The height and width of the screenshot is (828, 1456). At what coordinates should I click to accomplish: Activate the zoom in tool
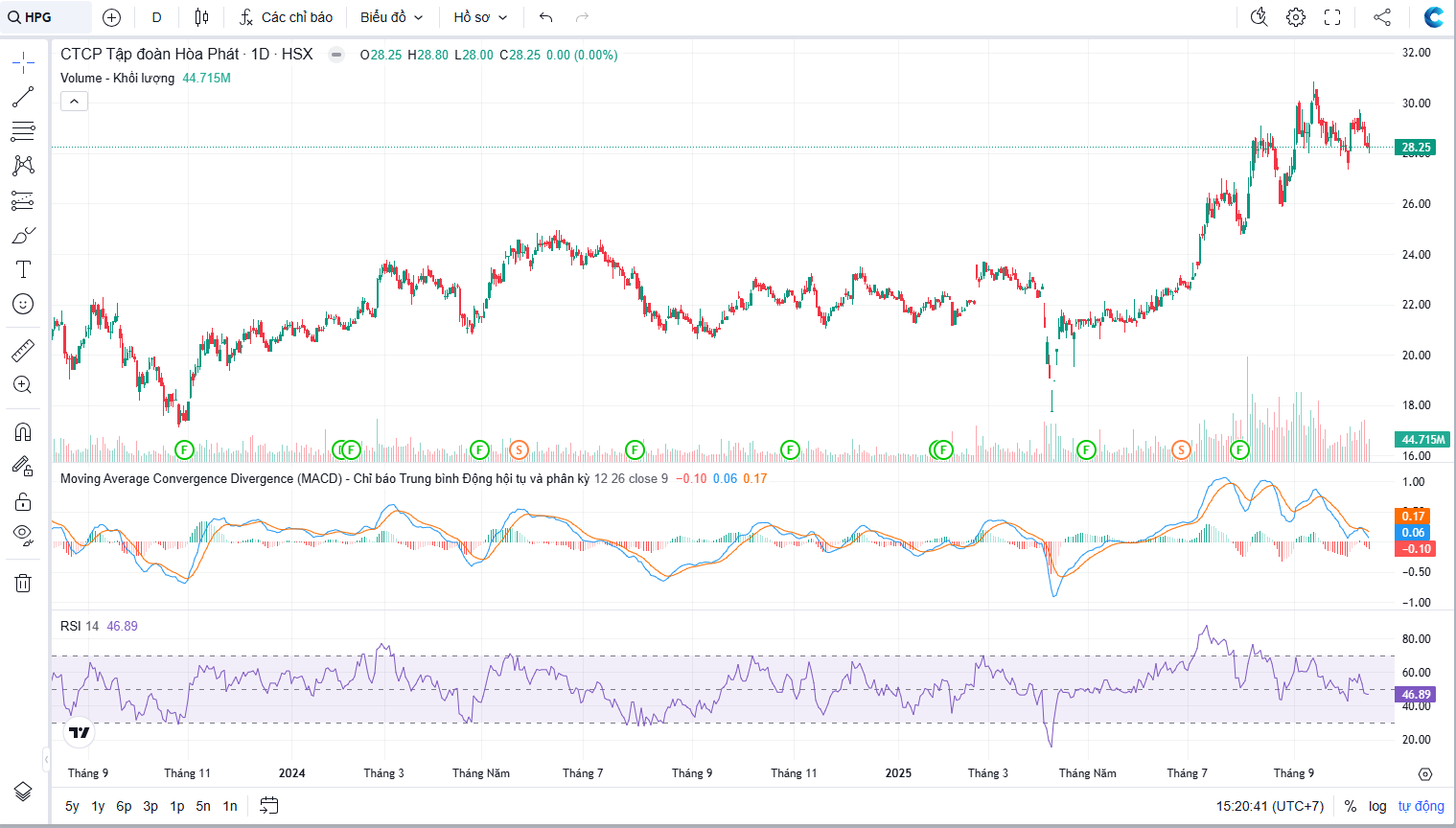tap(23, 385)
